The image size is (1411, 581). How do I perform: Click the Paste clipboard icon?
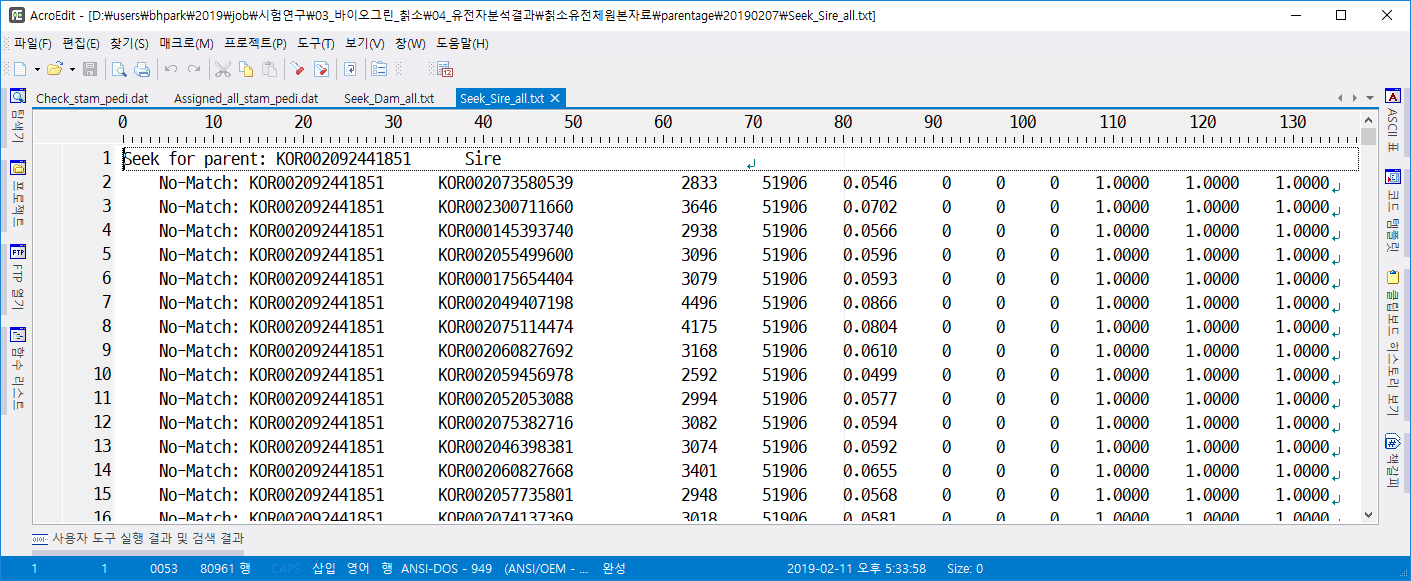pyautogui.click(x=269, y=69)
